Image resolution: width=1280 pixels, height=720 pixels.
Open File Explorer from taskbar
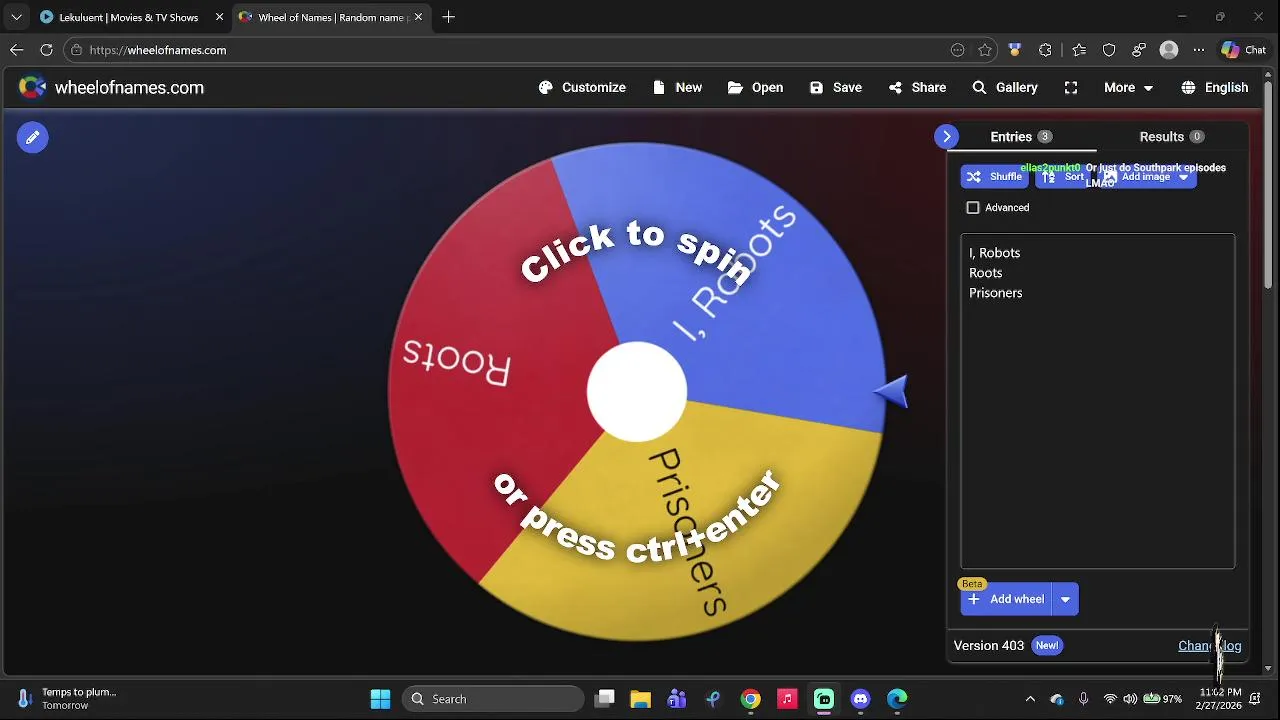click(640, 699)
